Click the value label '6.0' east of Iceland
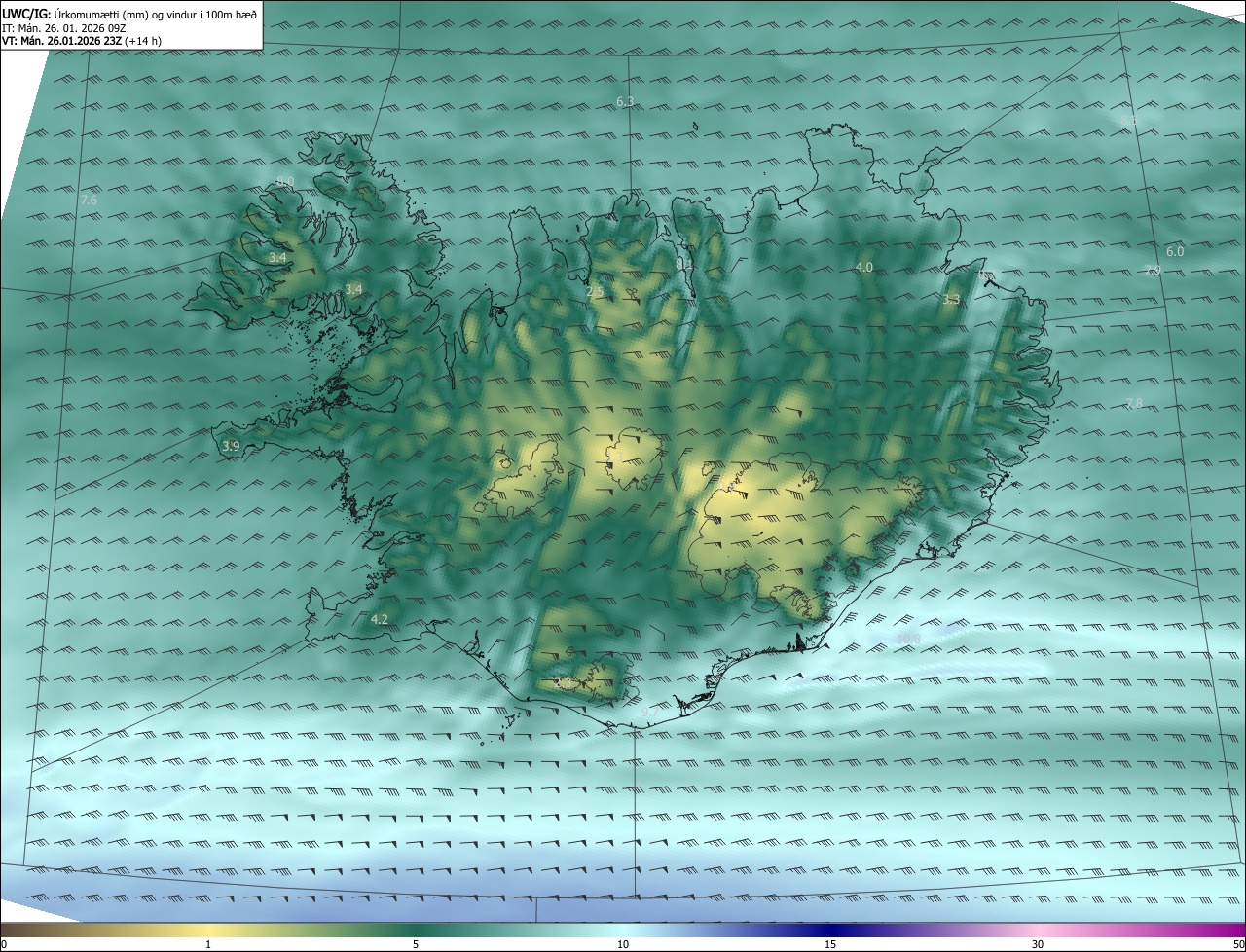 pyautogui.click(x=1175, y=251)
